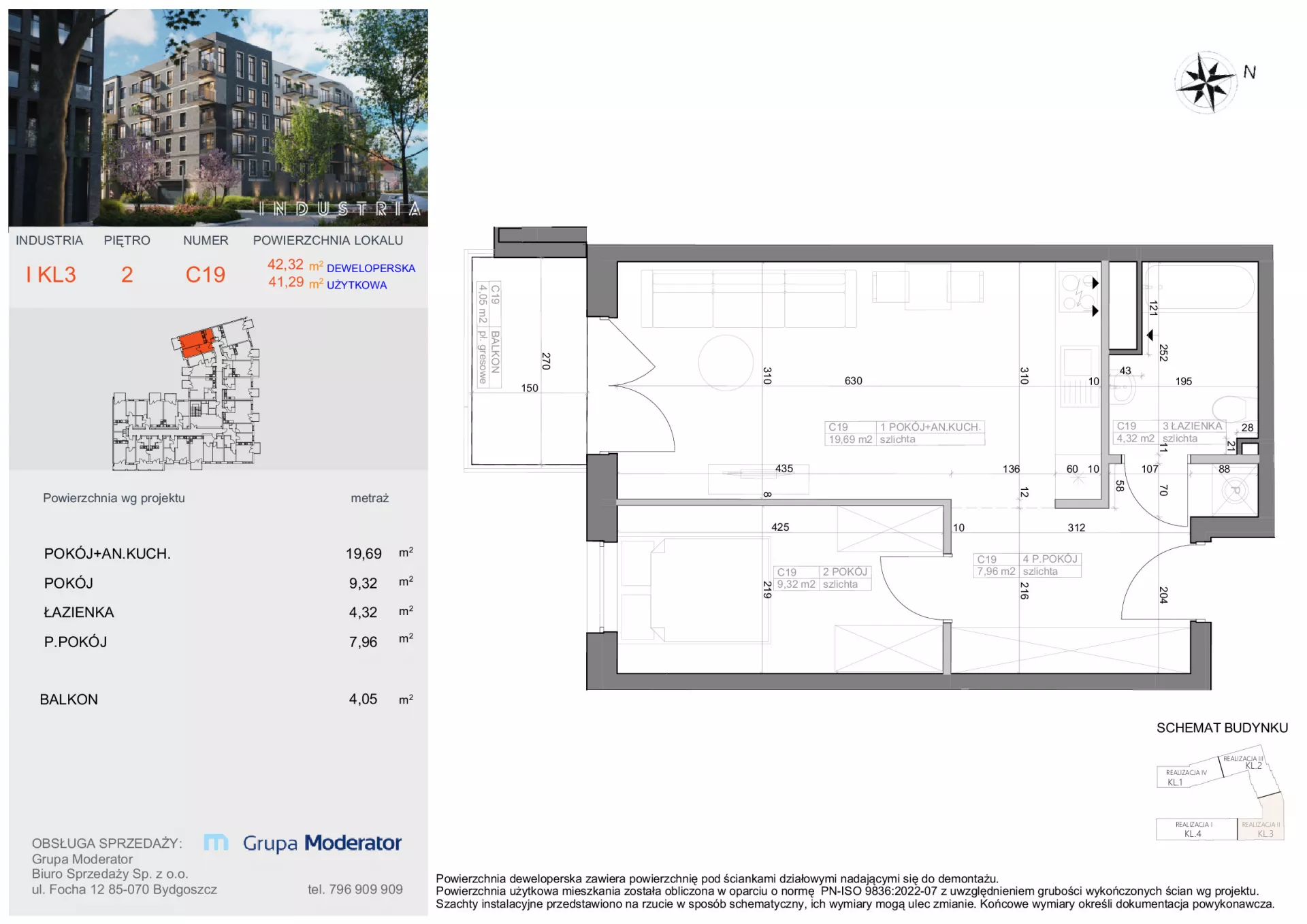Click the Industria building rendering image
Screen dimensions: 1307x924
coord(218,117)
